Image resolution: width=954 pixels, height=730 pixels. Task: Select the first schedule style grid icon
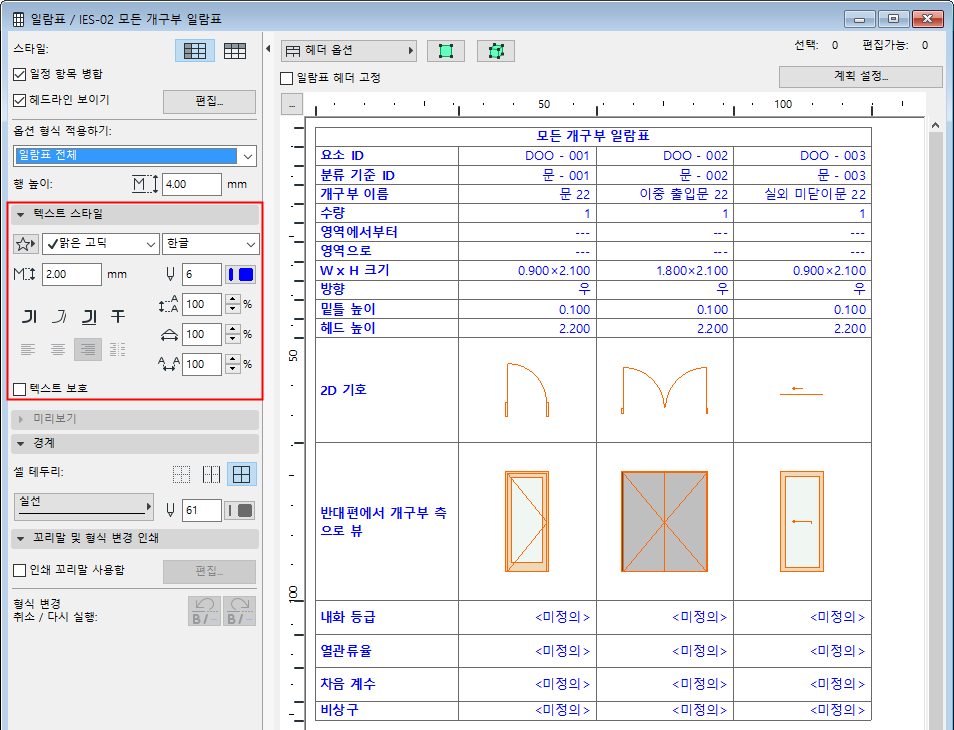(195, 51)
